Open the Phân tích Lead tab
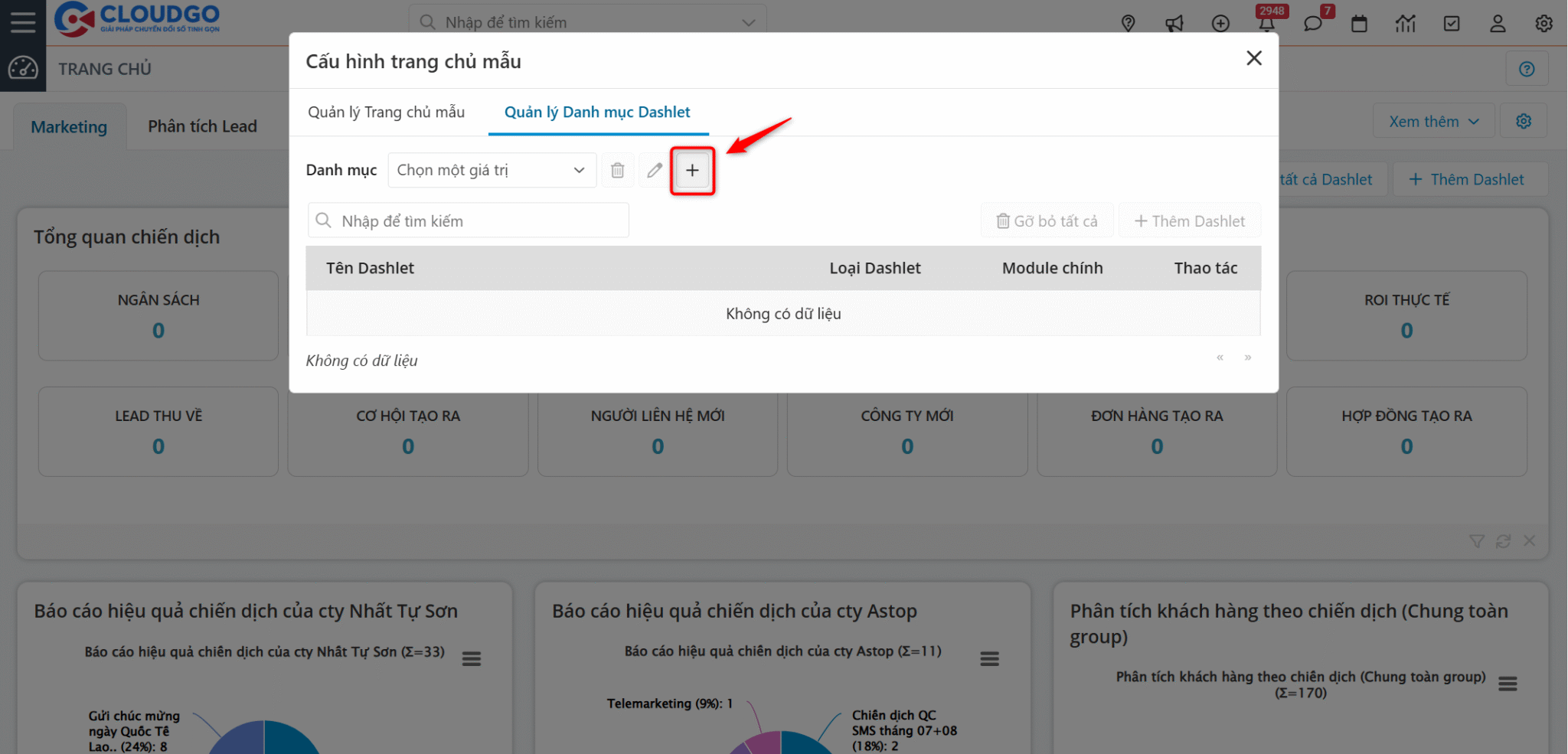Viewport: 1568px width, 754px height. point(202,126)
